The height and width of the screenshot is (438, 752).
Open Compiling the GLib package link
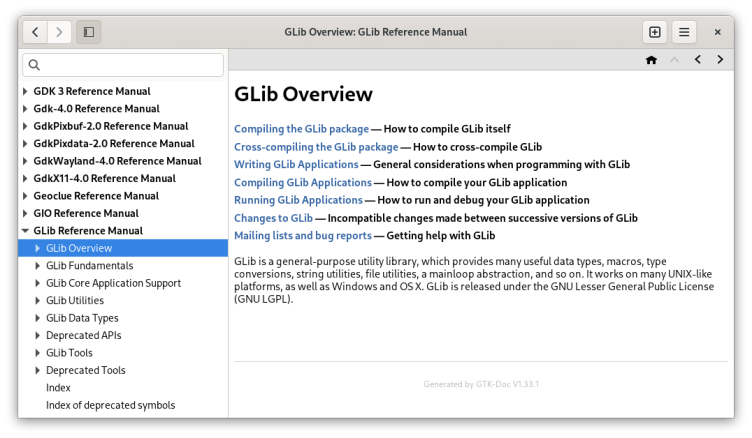pos(301,129)
